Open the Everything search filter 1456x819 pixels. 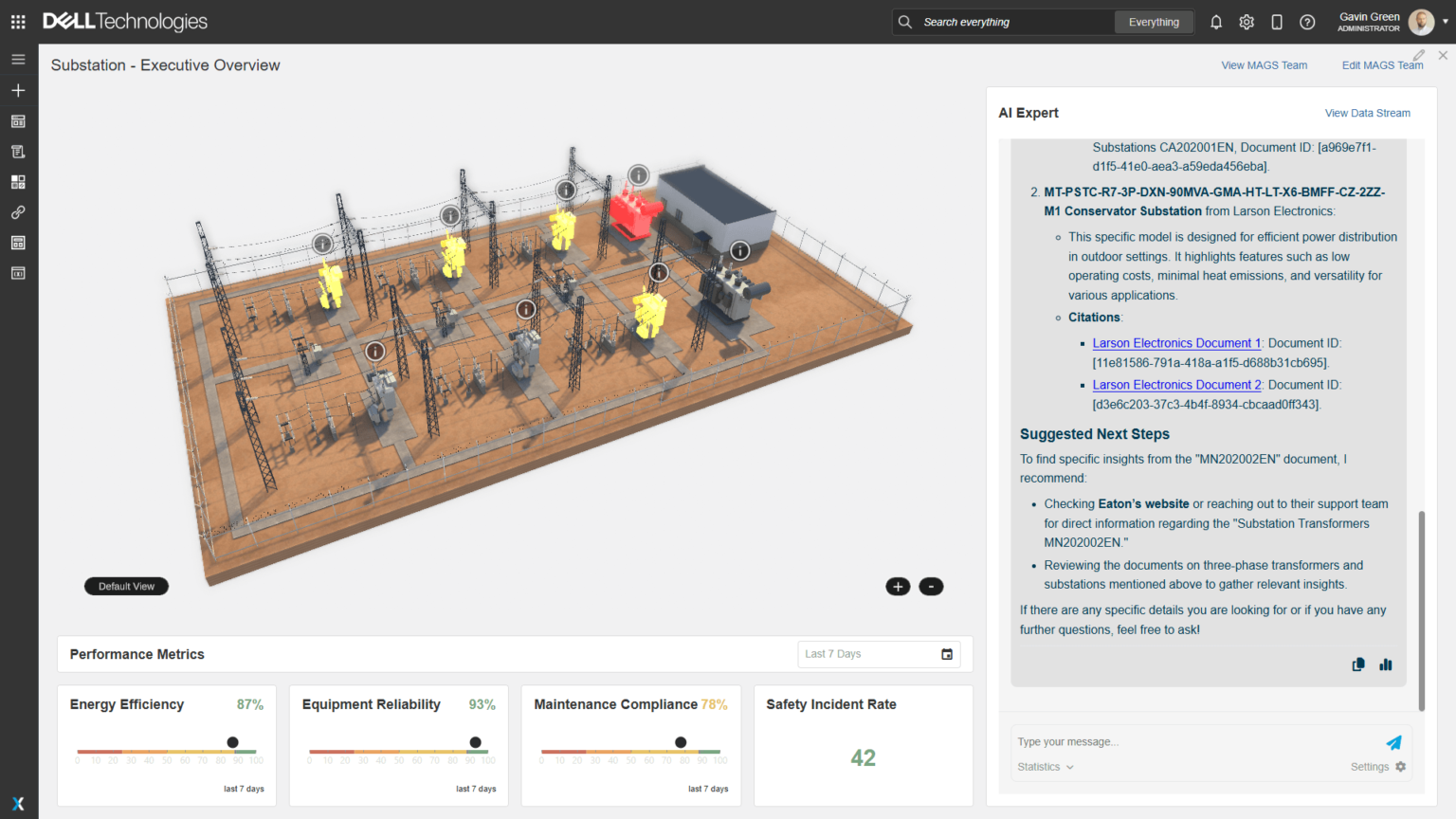click(x=1154, y=22)
